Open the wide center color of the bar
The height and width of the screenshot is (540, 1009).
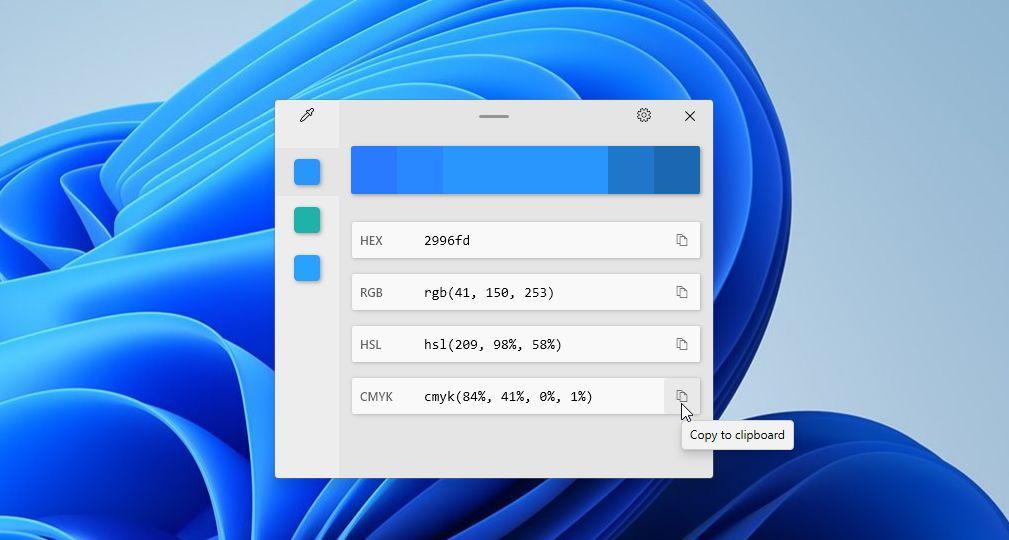525,170
